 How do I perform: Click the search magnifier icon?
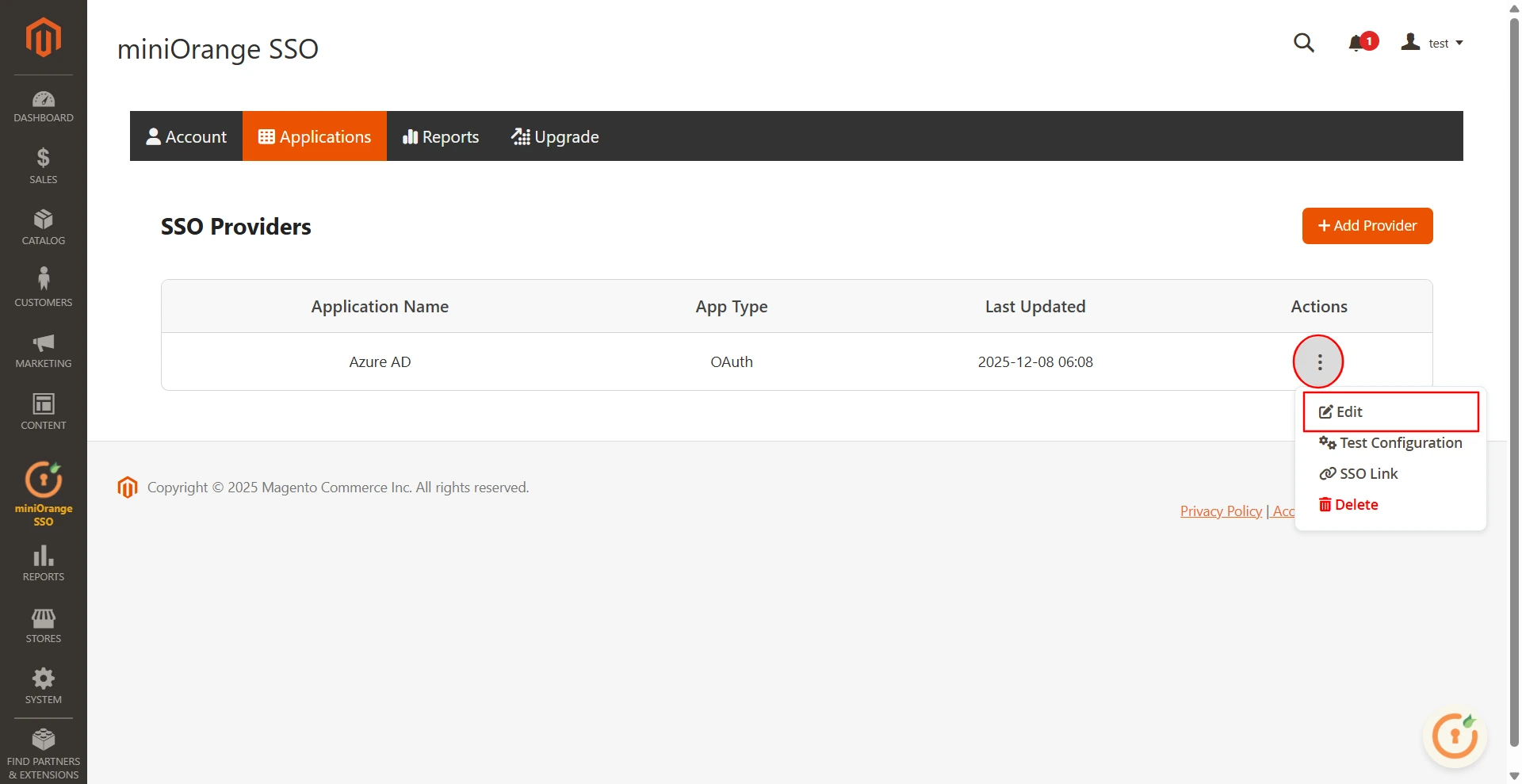[x=1304, y=43]
